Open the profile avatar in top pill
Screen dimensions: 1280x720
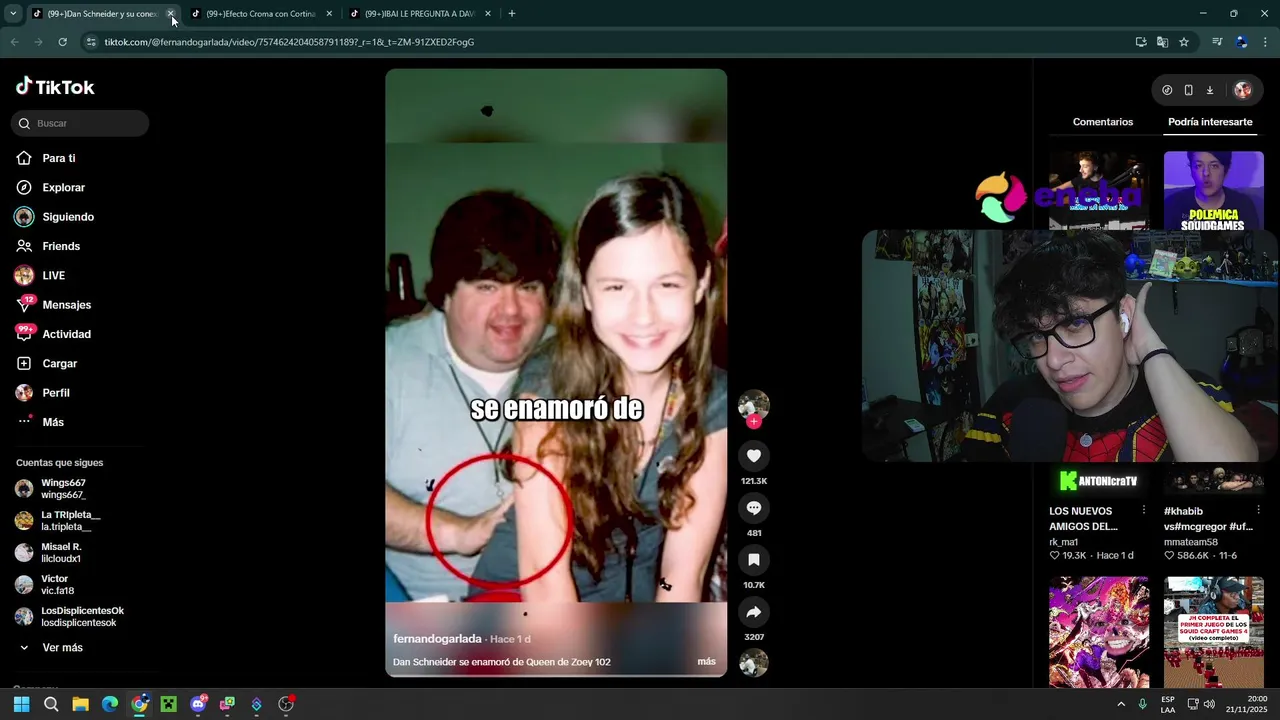[x=1242, y=90]
